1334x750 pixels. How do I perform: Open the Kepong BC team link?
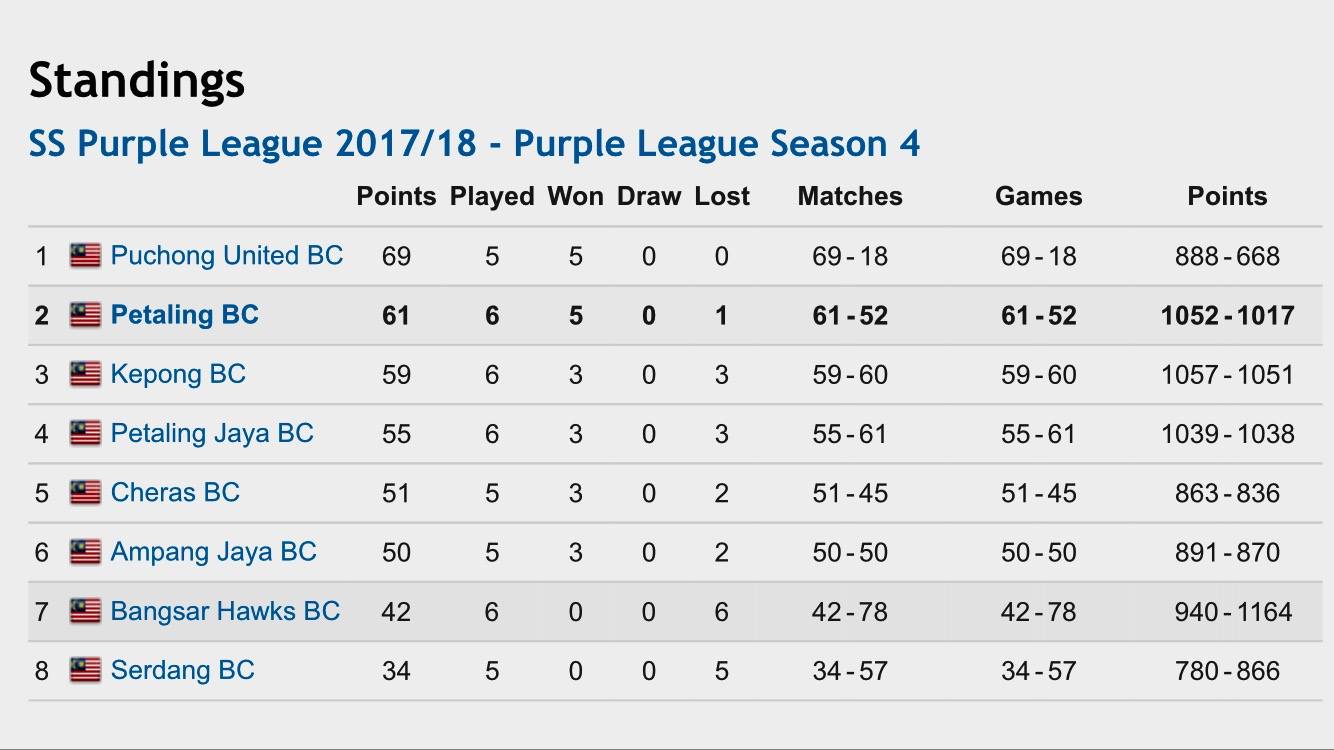point(178,374)
